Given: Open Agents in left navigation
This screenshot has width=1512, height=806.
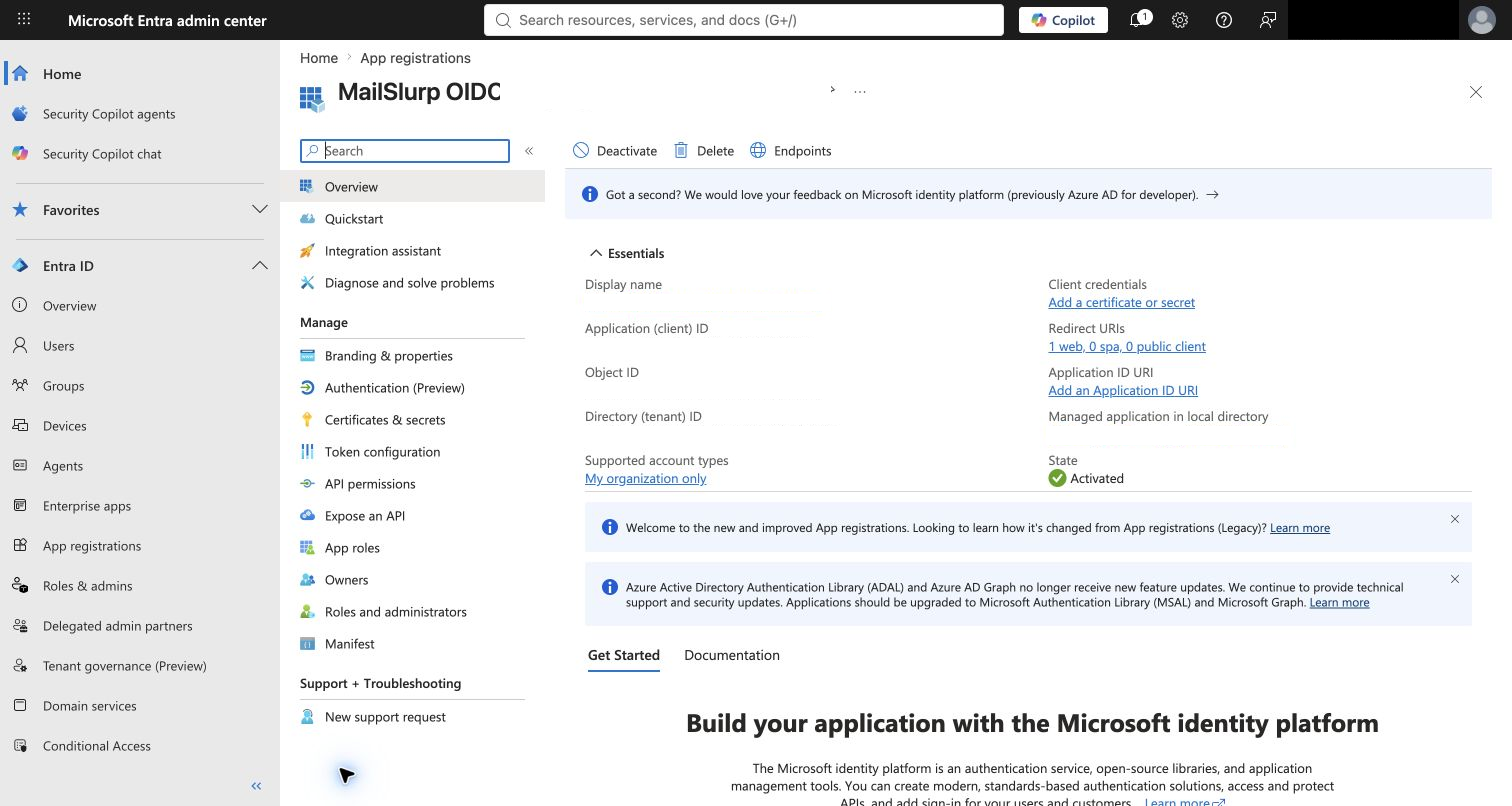Looking at the screenshot, I should click(x=62, y=466).
